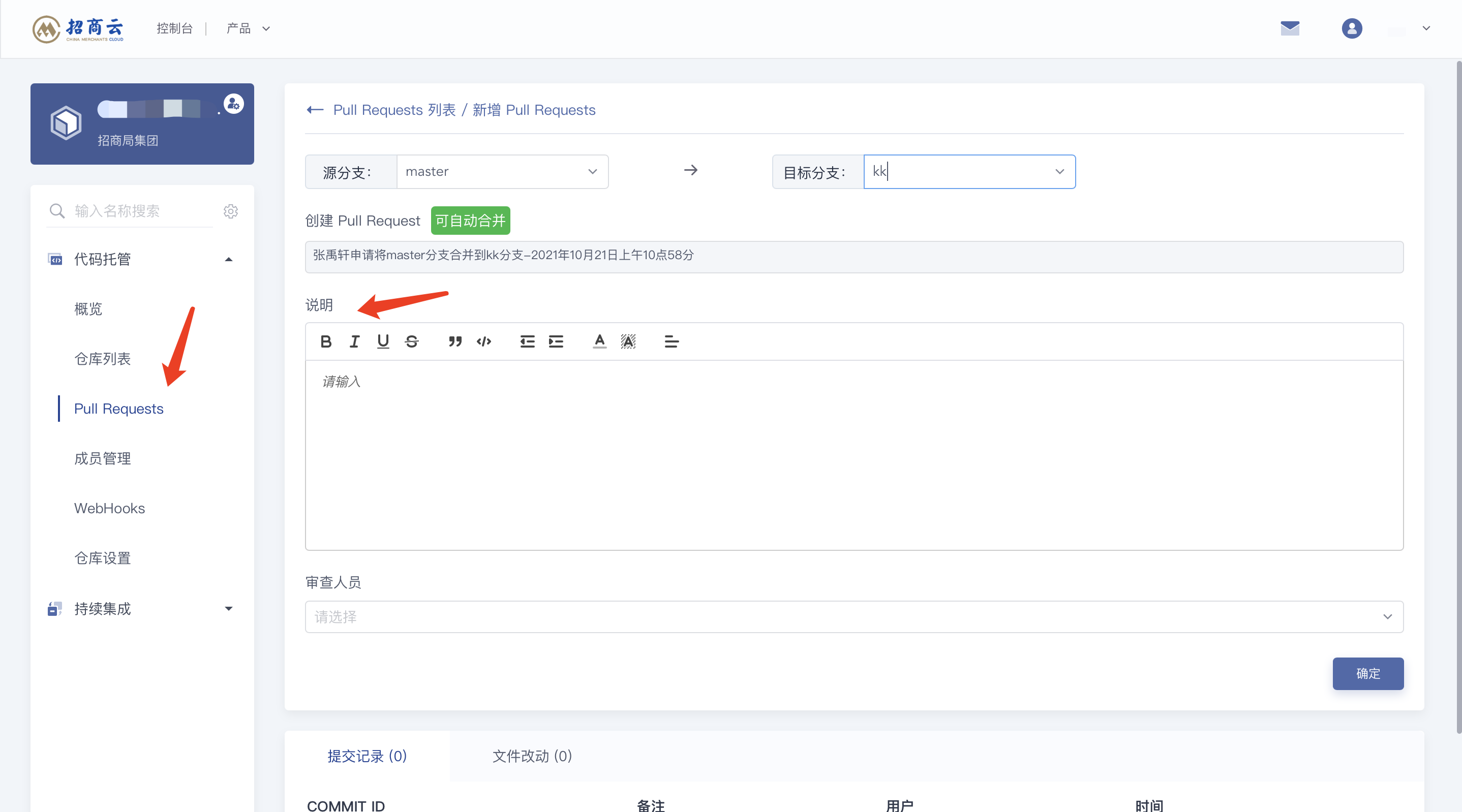Click the 招商局集团 project label
Image resolution: width=1462 pixels, height=812 pixels.
[x=128, y=140]
